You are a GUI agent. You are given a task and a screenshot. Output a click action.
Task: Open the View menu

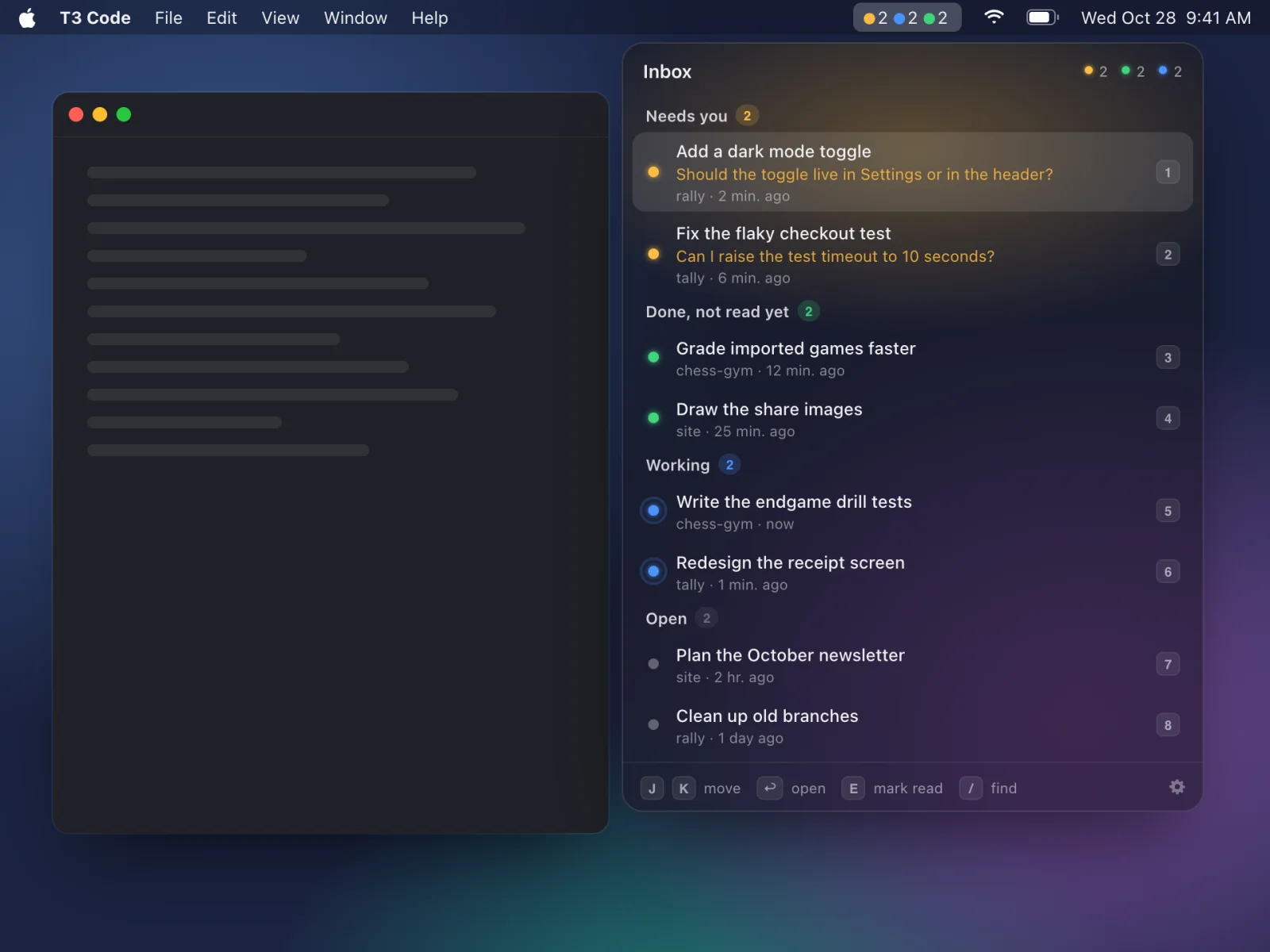pos(280,17)
